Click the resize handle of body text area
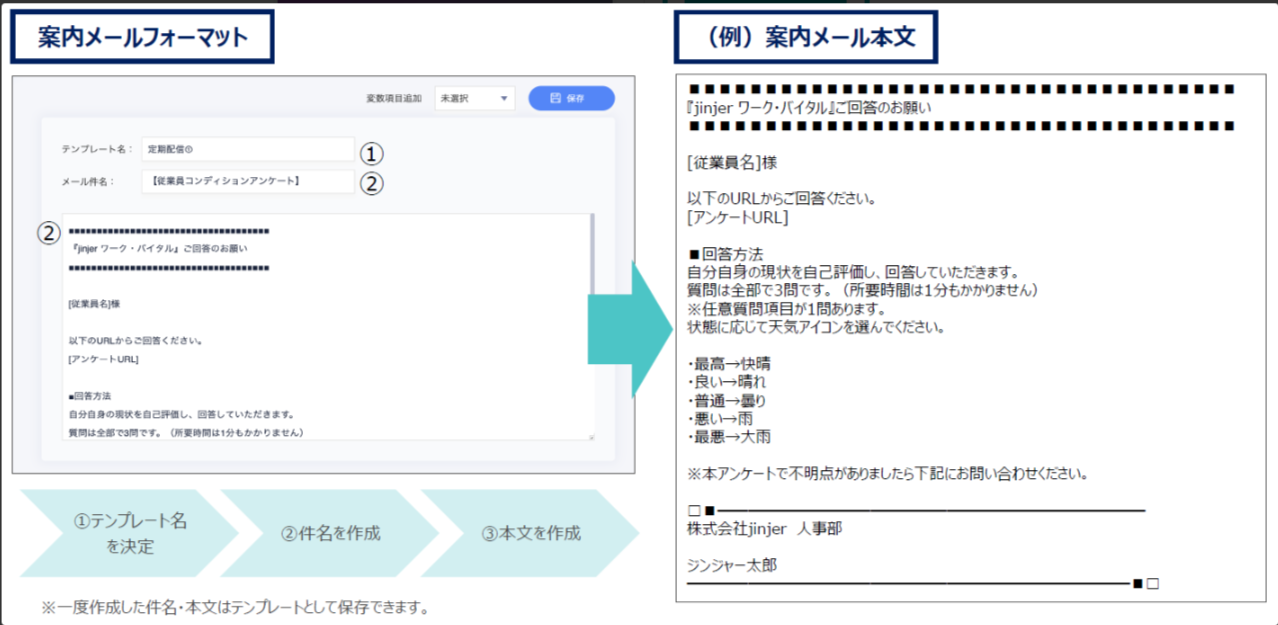The image size is (1278, 625). pyautogui.click(x=591, y=436)
